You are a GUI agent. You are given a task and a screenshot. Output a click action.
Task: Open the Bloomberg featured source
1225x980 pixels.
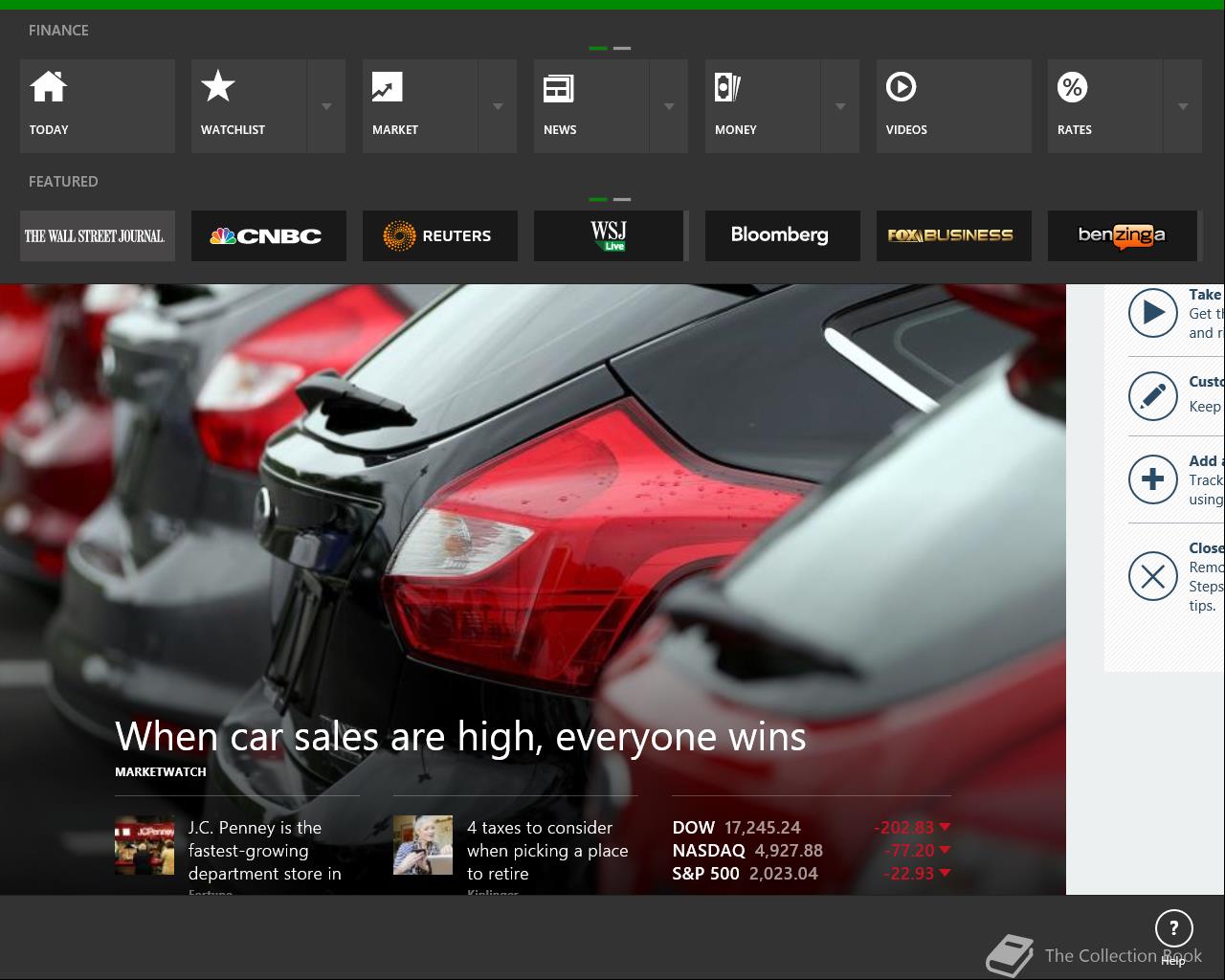[783, 235]
